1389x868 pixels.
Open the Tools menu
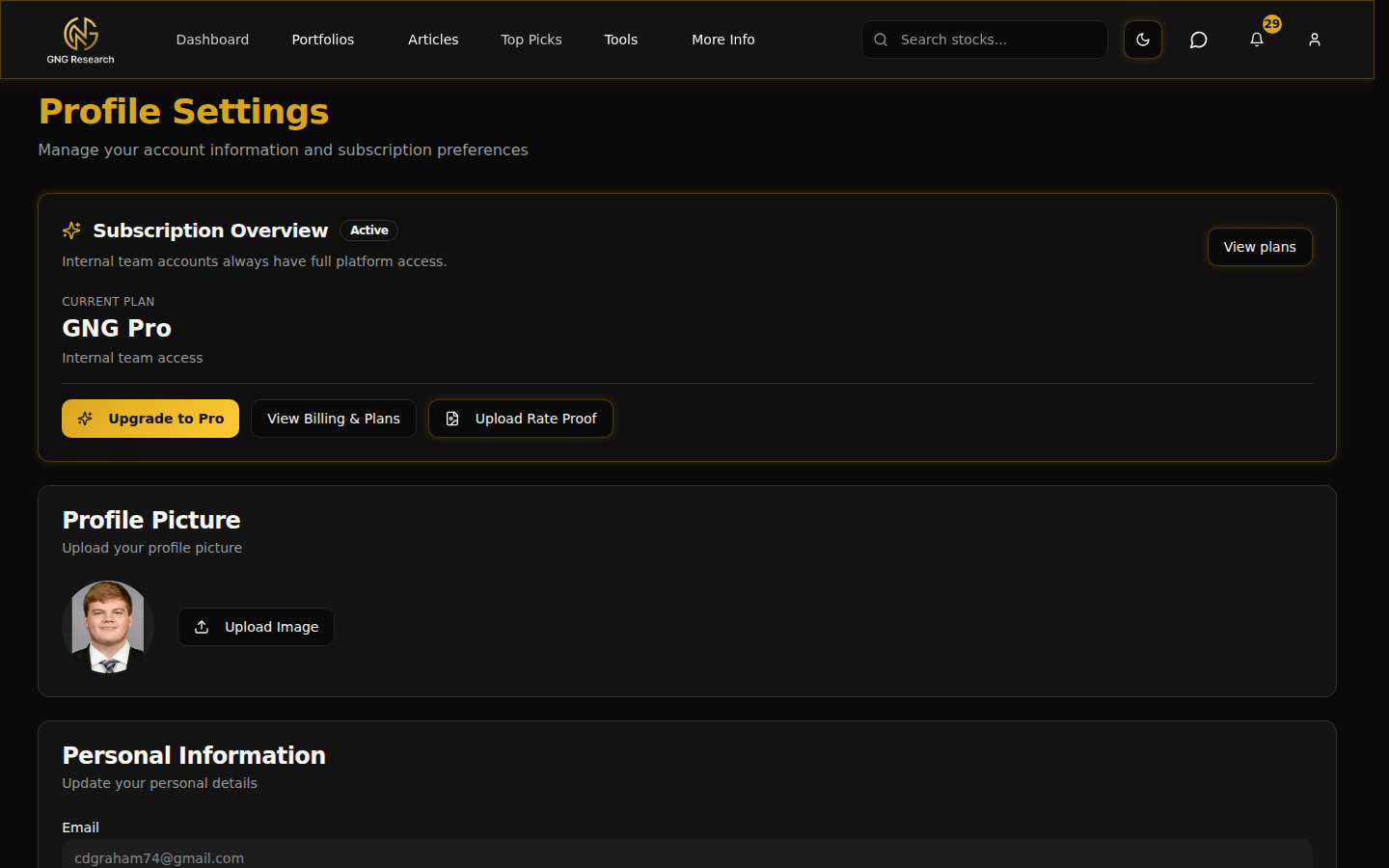click(x=621, y=40)
